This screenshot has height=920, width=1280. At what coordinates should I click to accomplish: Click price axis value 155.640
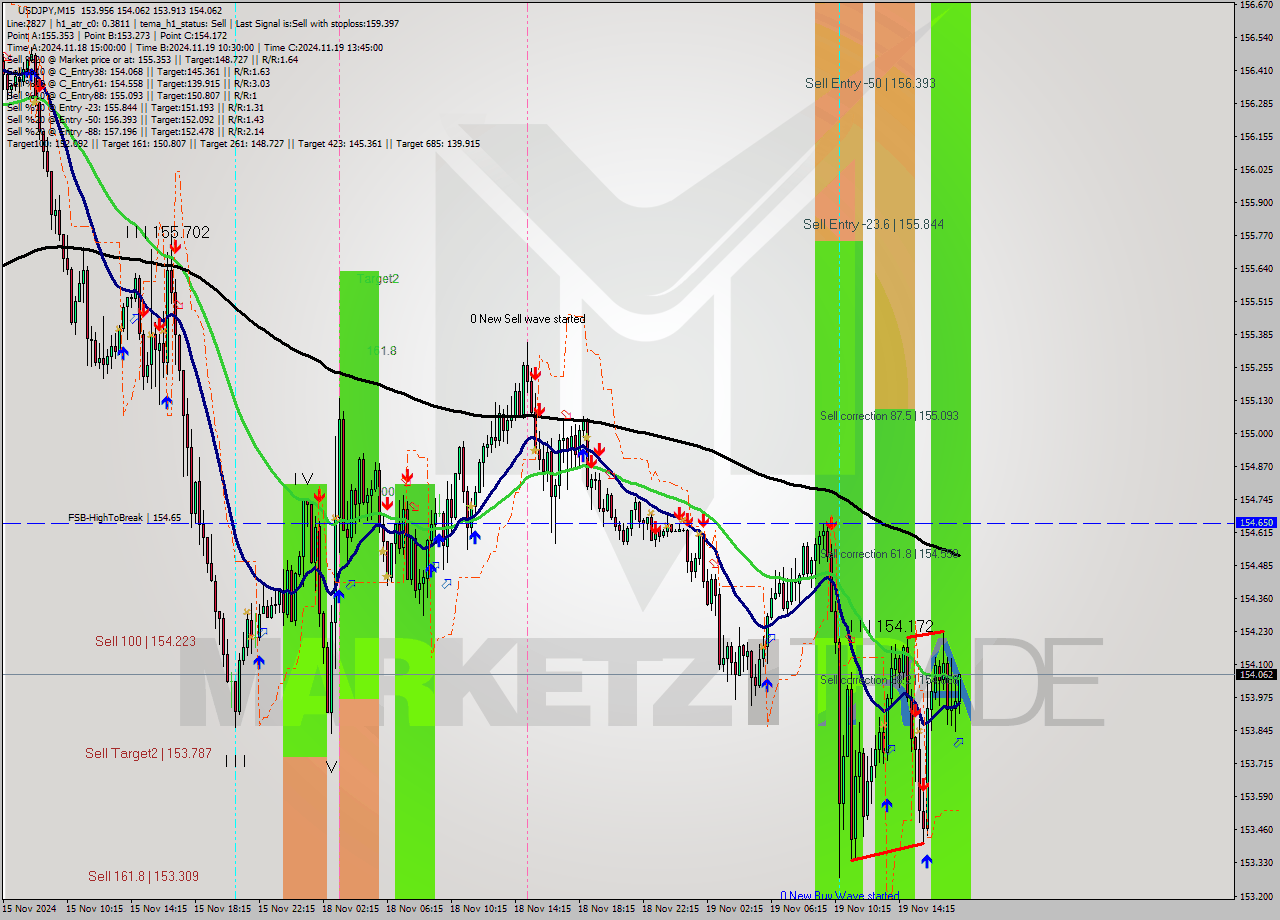(x=1256, y=268)
